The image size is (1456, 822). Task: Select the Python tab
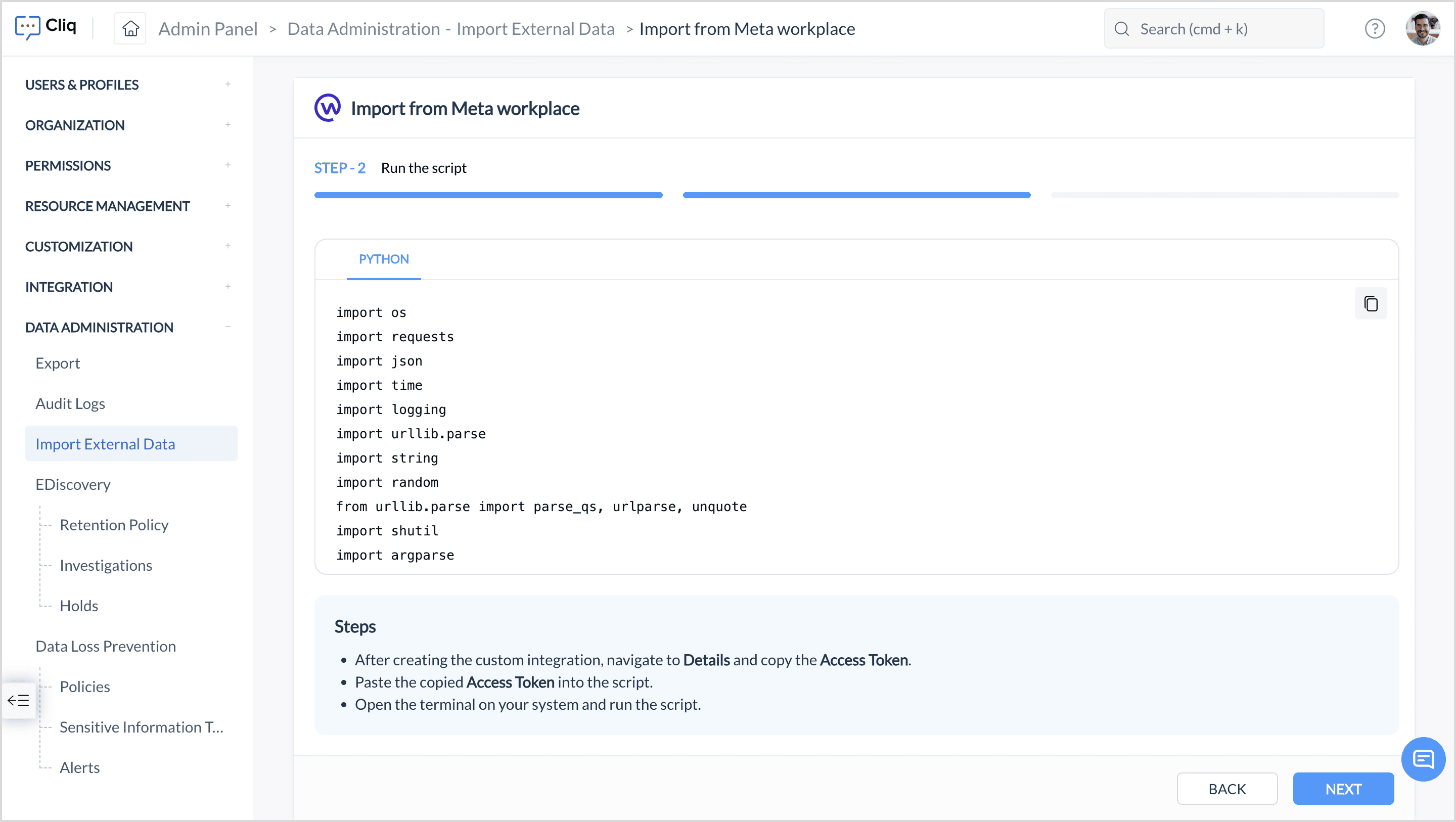click(383, 259)
